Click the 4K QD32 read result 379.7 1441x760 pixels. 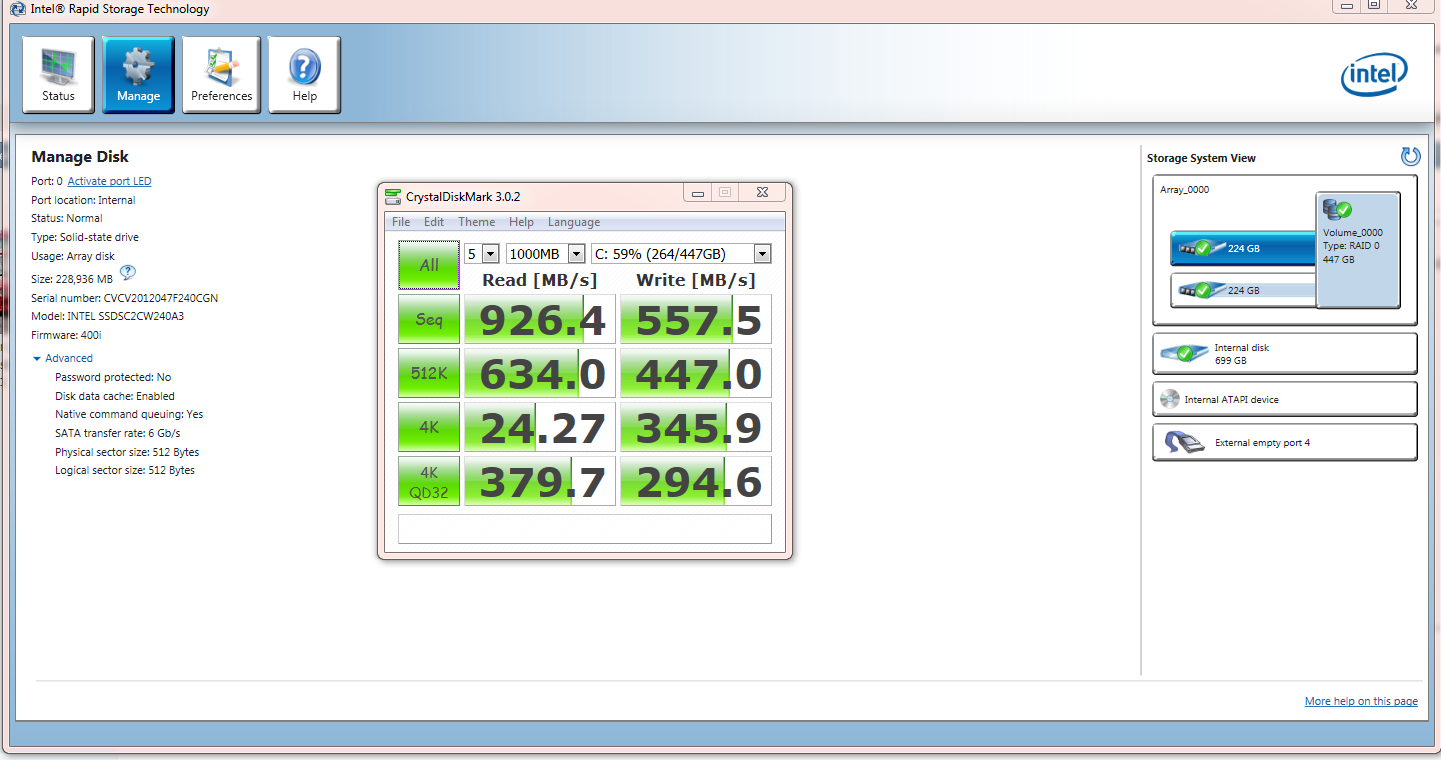pyautogui.click(x=540, y=481)
